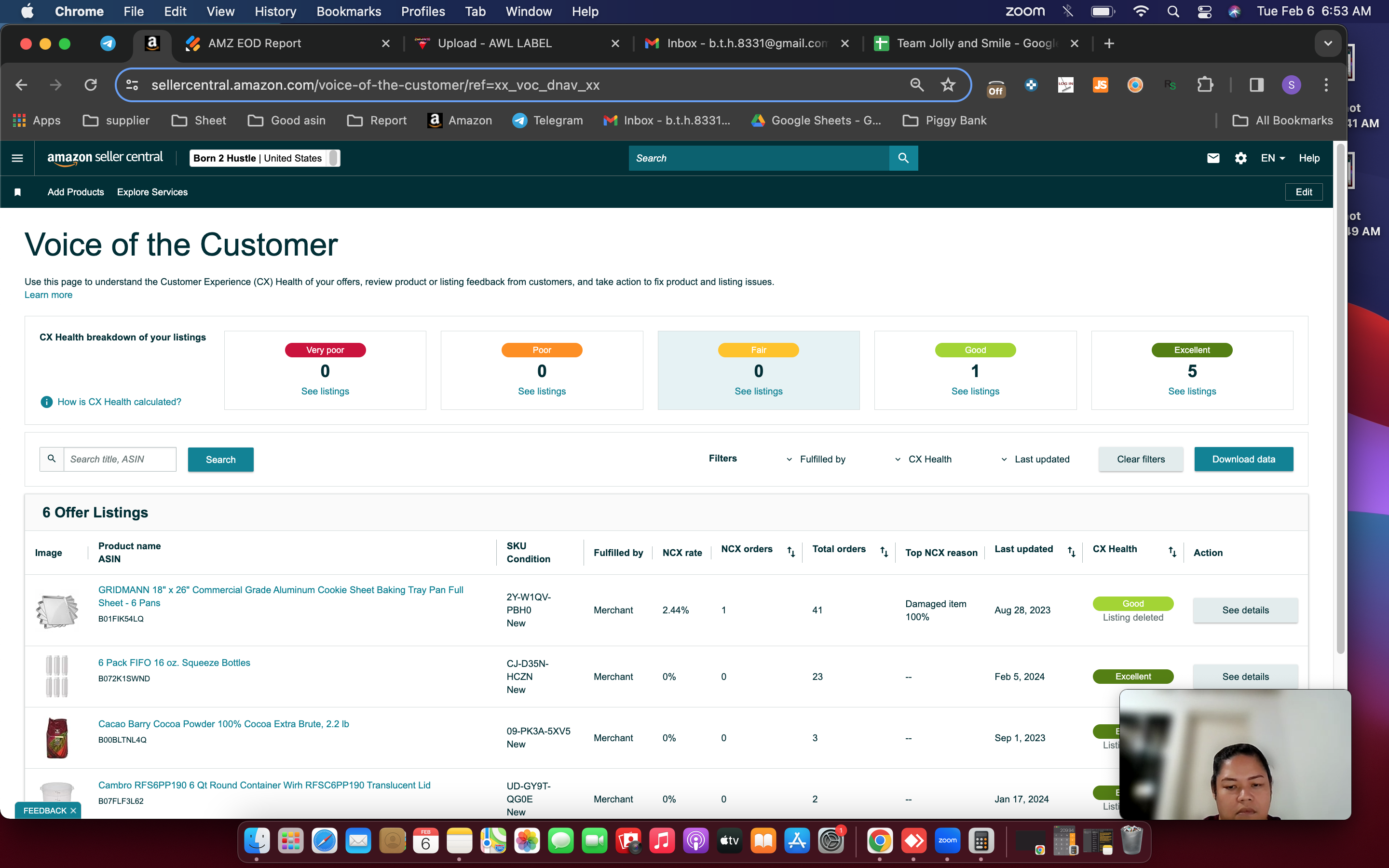Open the supplier bookmarks folder
This screenshot has width=1389, height=868.
coord(116,121)
